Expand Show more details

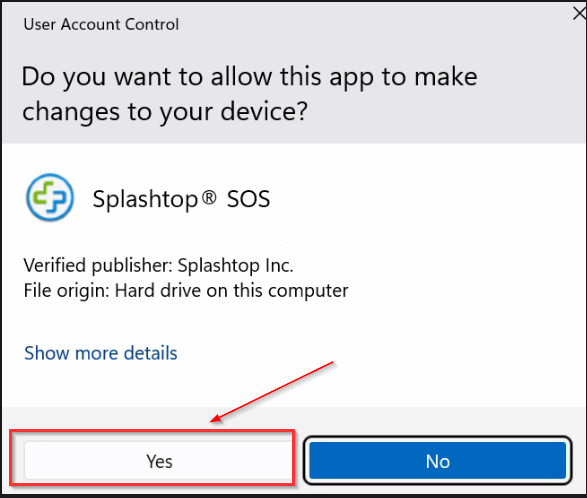point(101,353)
